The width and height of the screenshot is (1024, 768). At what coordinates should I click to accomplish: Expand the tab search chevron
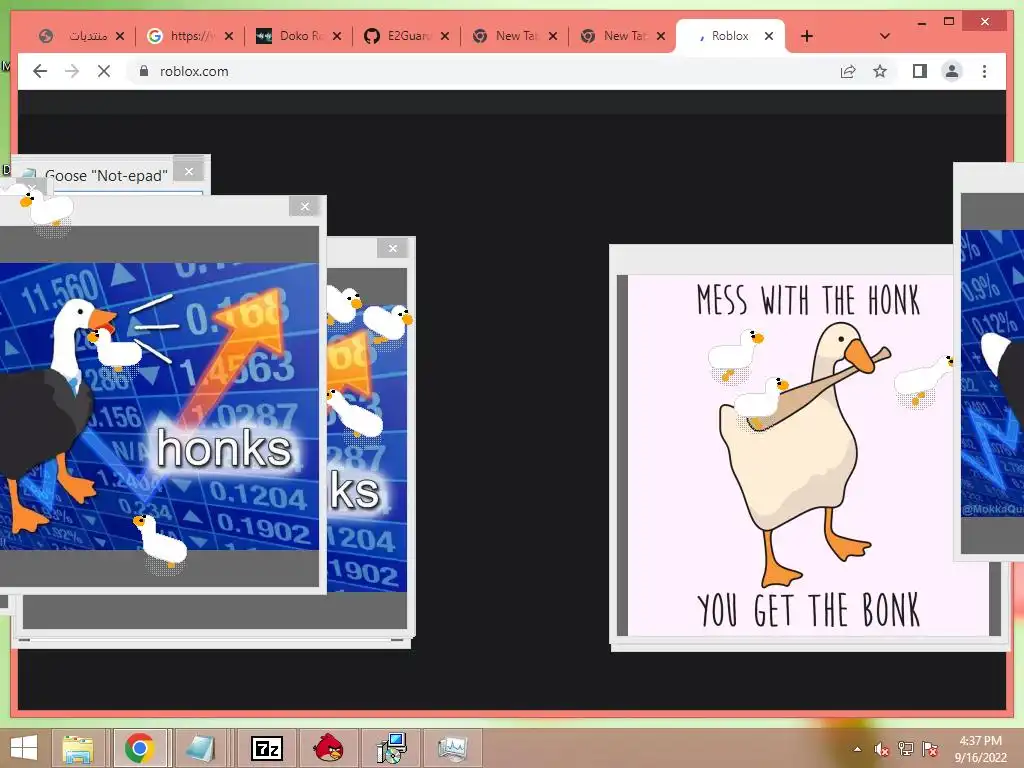[884, 36]
